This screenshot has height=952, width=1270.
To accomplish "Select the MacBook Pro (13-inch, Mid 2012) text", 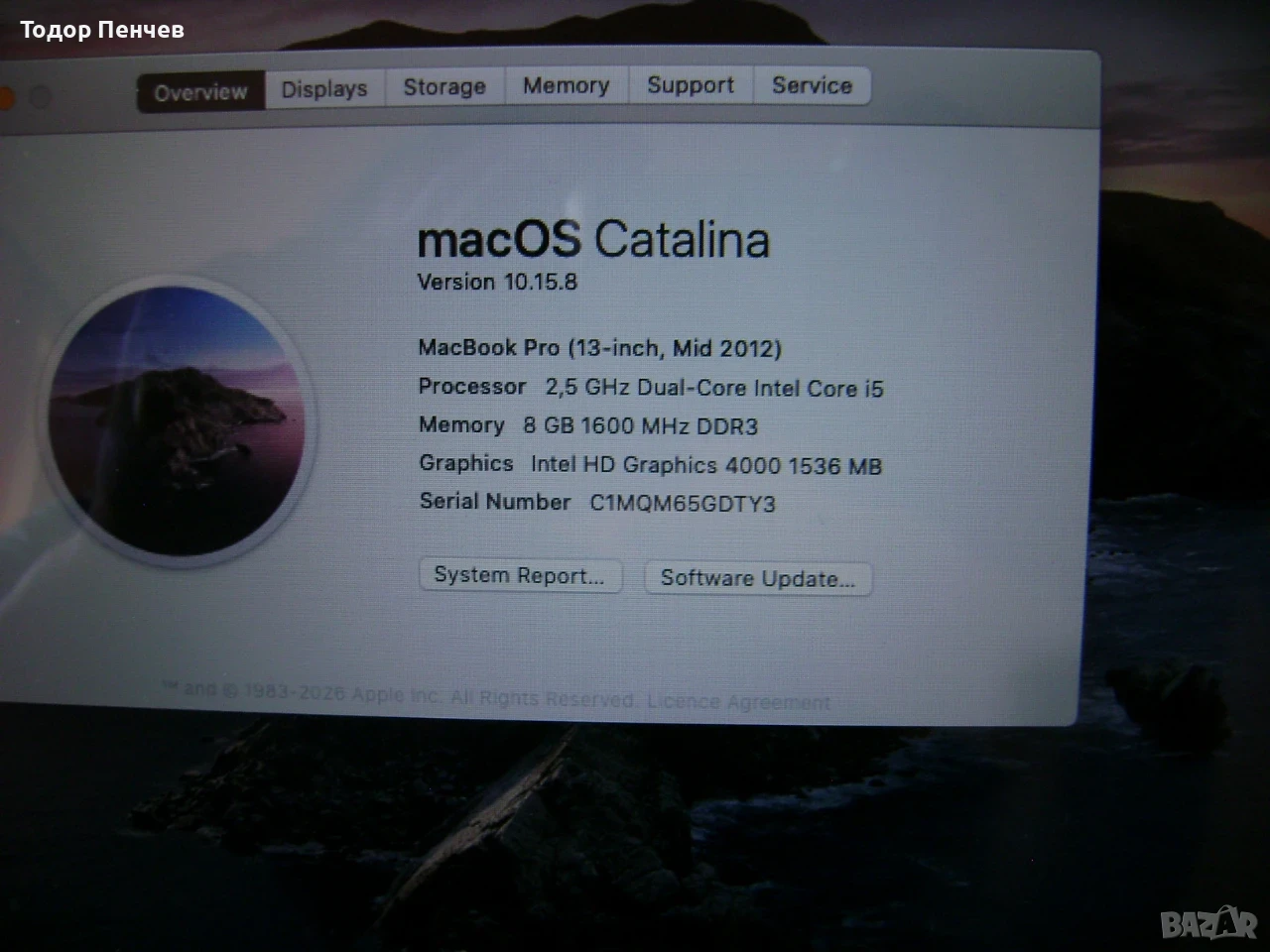I will [x=599, y=348].
